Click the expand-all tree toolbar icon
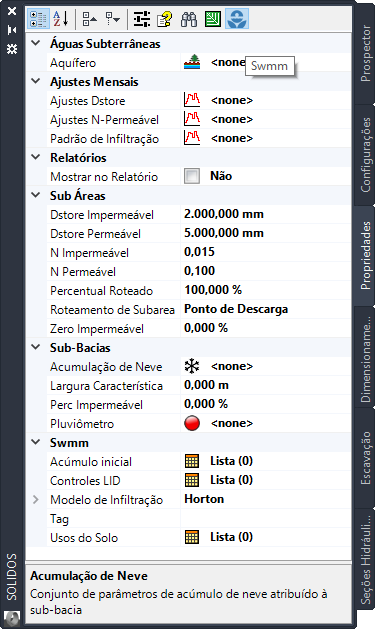The image size is (375, 629). 113,18
